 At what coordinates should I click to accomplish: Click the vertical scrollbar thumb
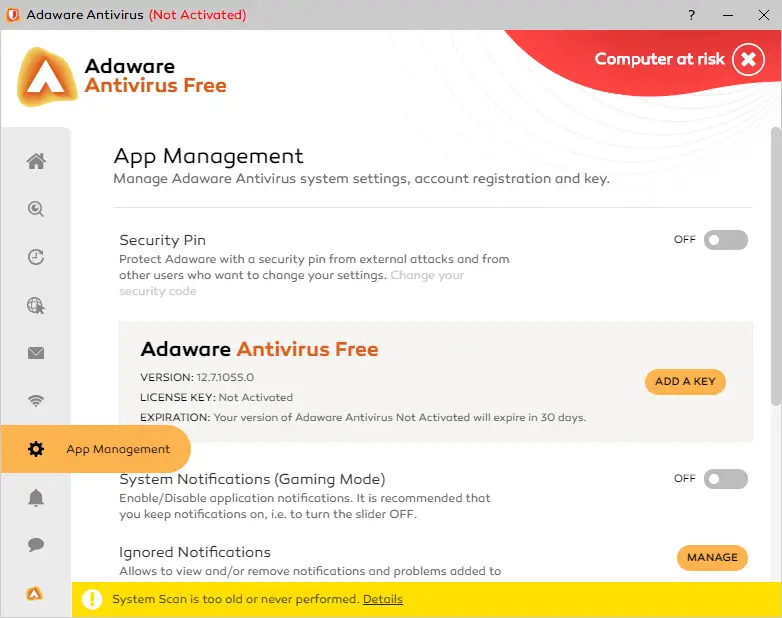tap(776, 266)
